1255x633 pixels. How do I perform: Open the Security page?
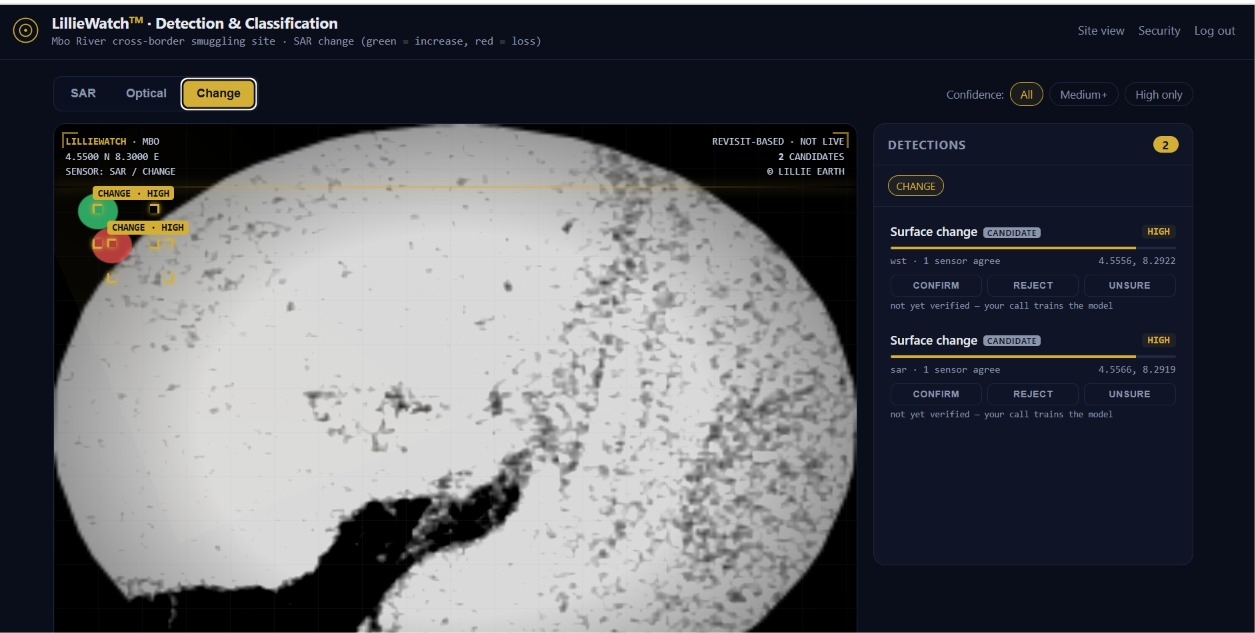pos(1159,31)
